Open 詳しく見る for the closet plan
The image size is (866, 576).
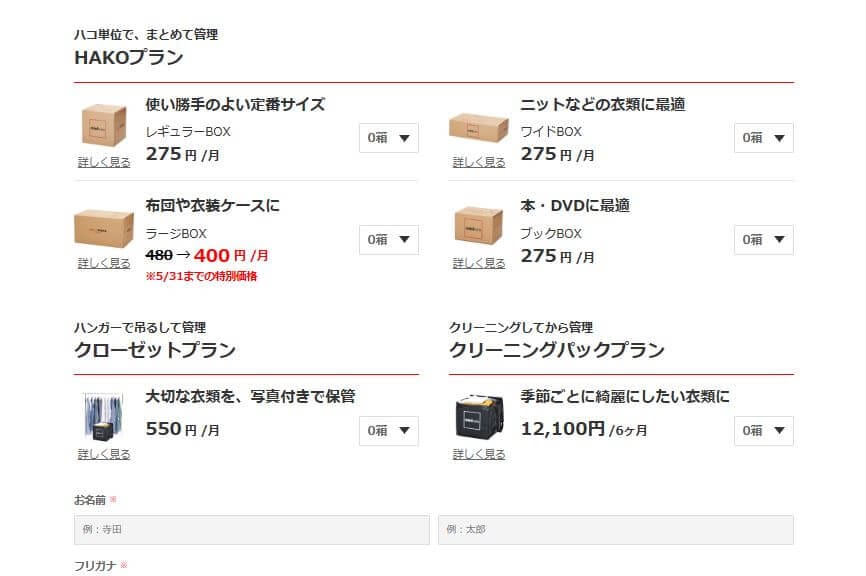[x=104, y=454]
